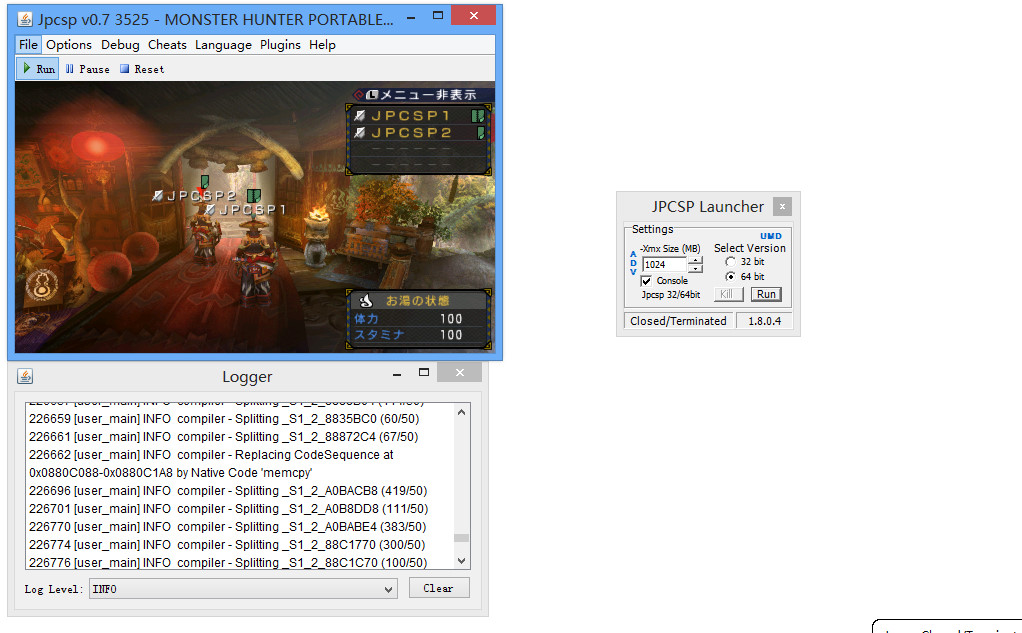Click log line 'Splitting _S1_2_A0BACB8 (419/50)'
Screen dimensions: 1022x633
228,490
